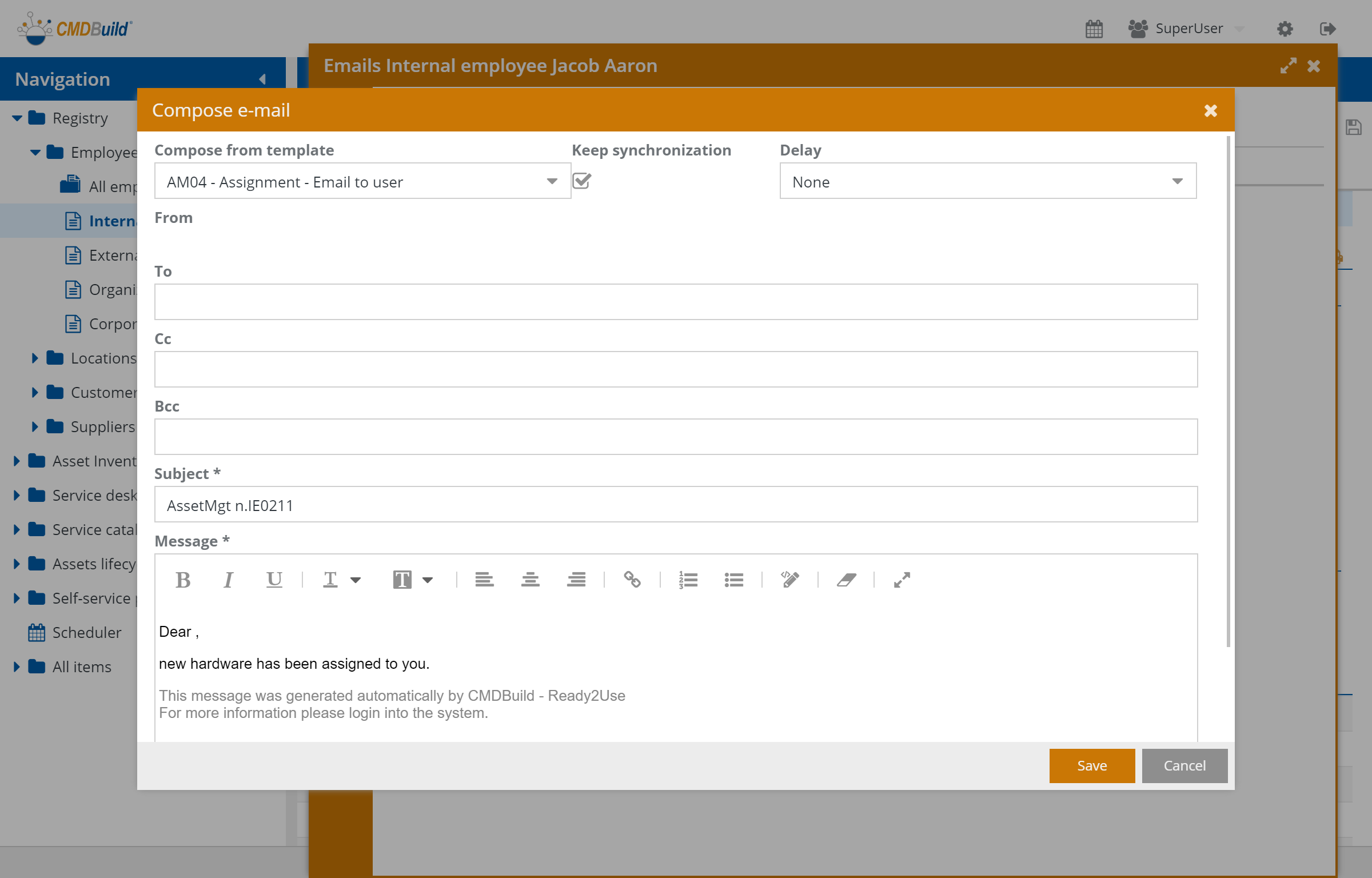This screenshot has width=1372, height=878.
Task: Insert a numbered list
Action: click(x=688, y=580)
